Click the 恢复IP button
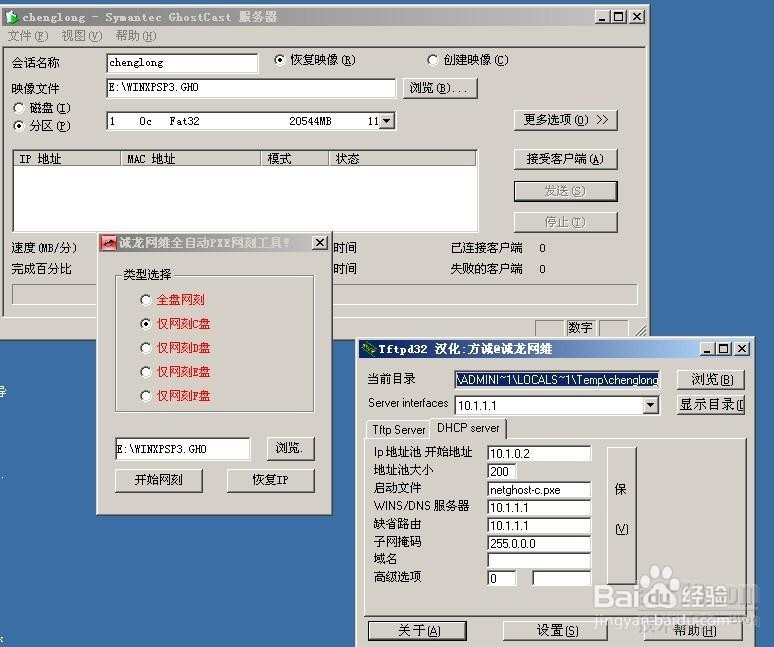 [x=270, y=480]
